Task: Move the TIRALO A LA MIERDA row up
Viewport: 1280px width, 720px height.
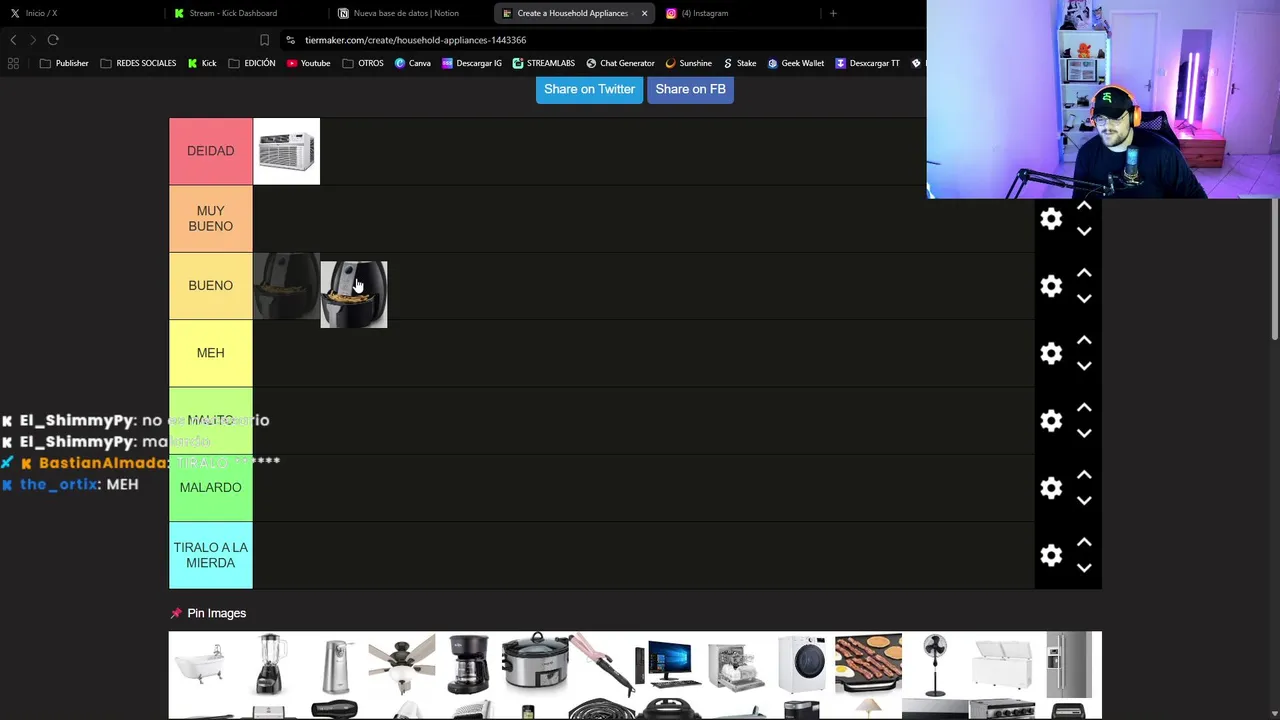Action: (1084, 542)
